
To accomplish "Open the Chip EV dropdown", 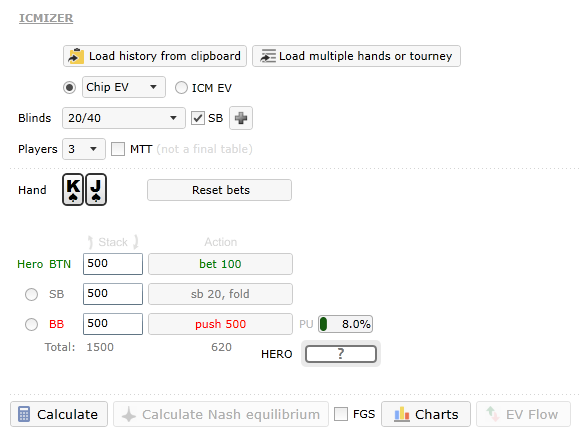I will point(124,87).
